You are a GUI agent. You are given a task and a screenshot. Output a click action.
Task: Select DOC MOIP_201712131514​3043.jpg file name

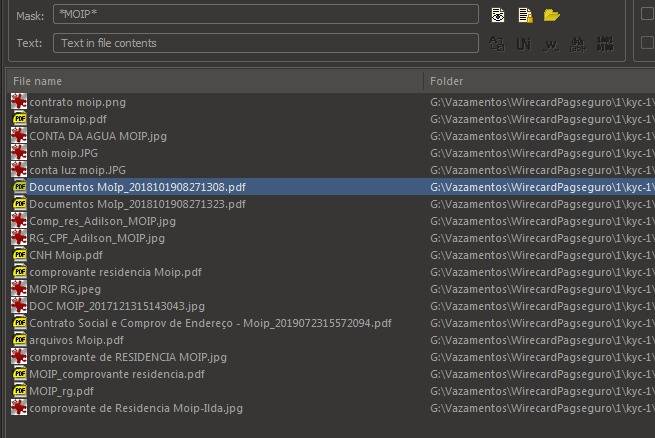point(117,306)
